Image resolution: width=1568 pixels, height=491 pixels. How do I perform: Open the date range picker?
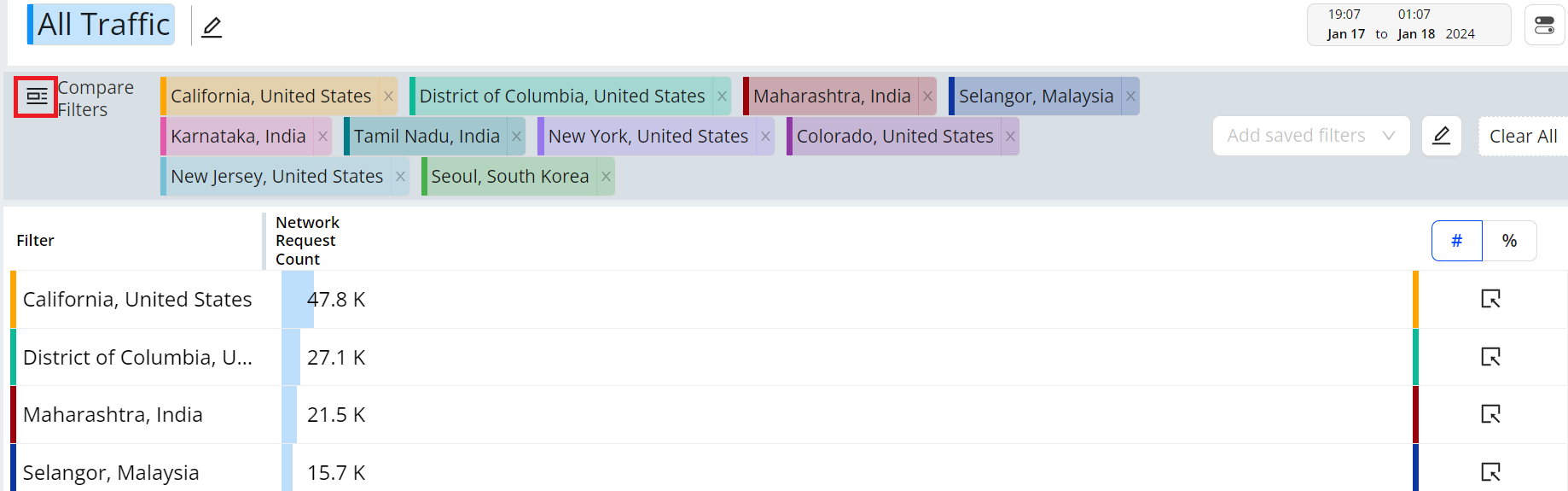point(1408,25)
